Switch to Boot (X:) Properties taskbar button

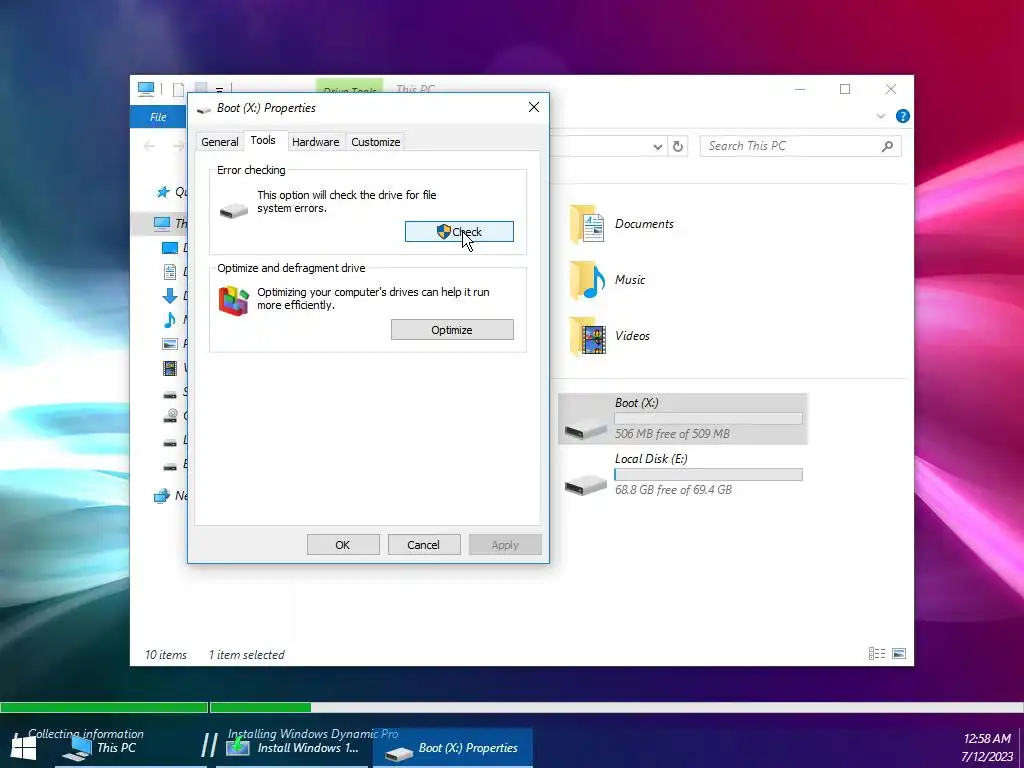pos(453,748)
